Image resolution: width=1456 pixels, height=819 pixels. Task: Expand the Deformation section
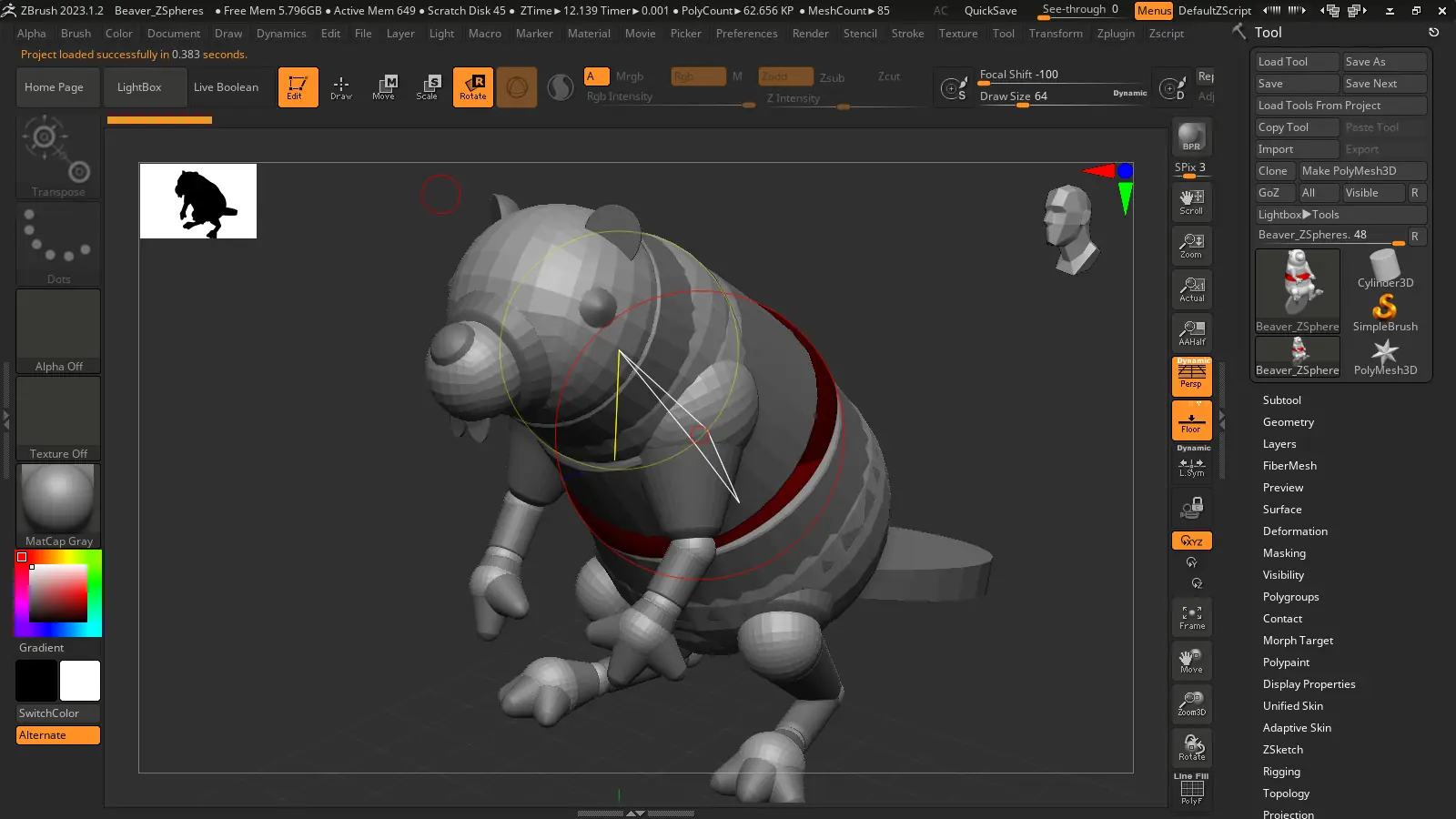[1294, 531]
